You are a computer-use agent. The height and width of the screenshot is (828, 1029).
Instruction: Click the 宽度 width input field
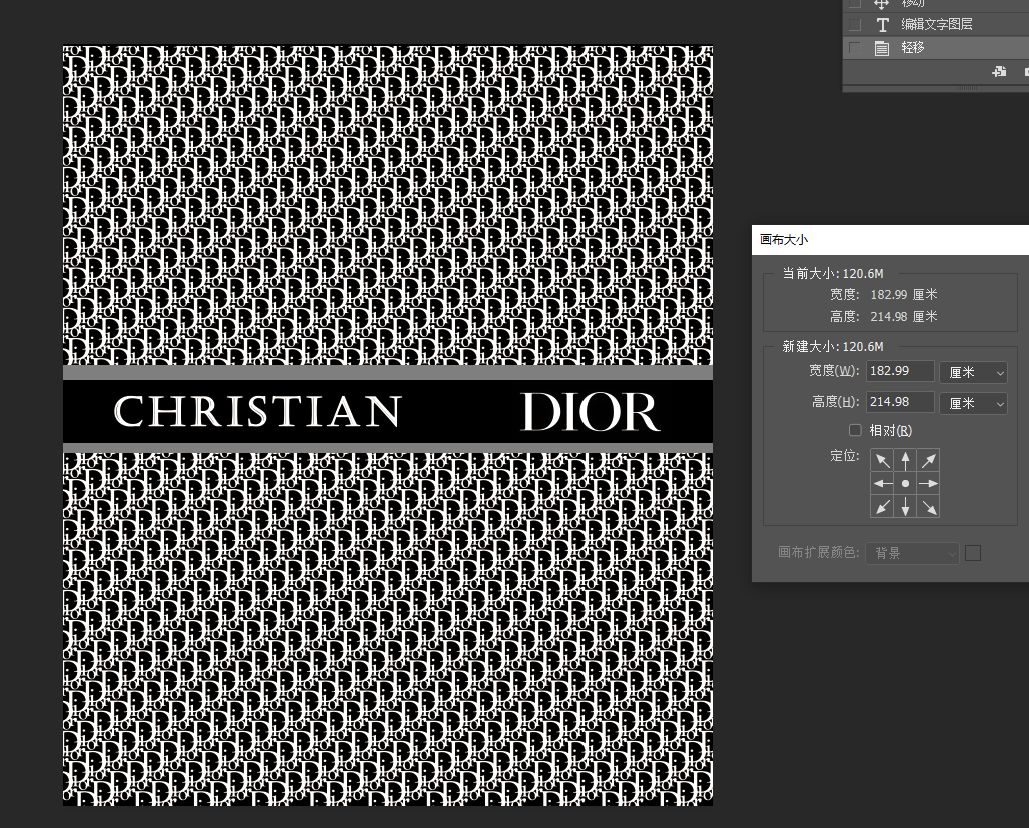[x=900, y=371]
